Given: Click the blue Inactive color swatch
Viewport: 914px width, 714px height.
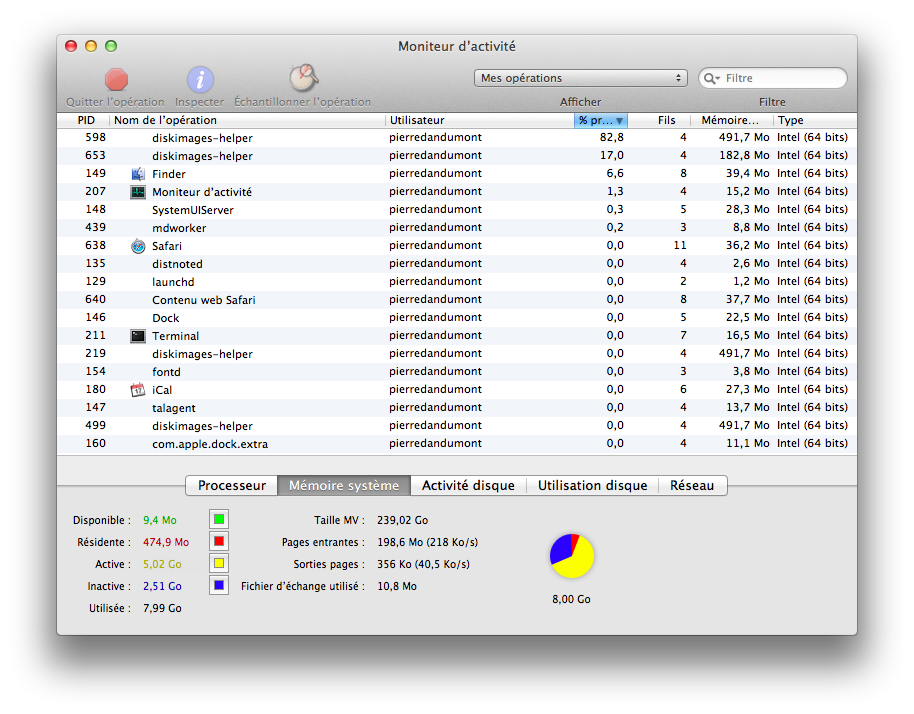Looking at the screenshot, I should [219, 585].
